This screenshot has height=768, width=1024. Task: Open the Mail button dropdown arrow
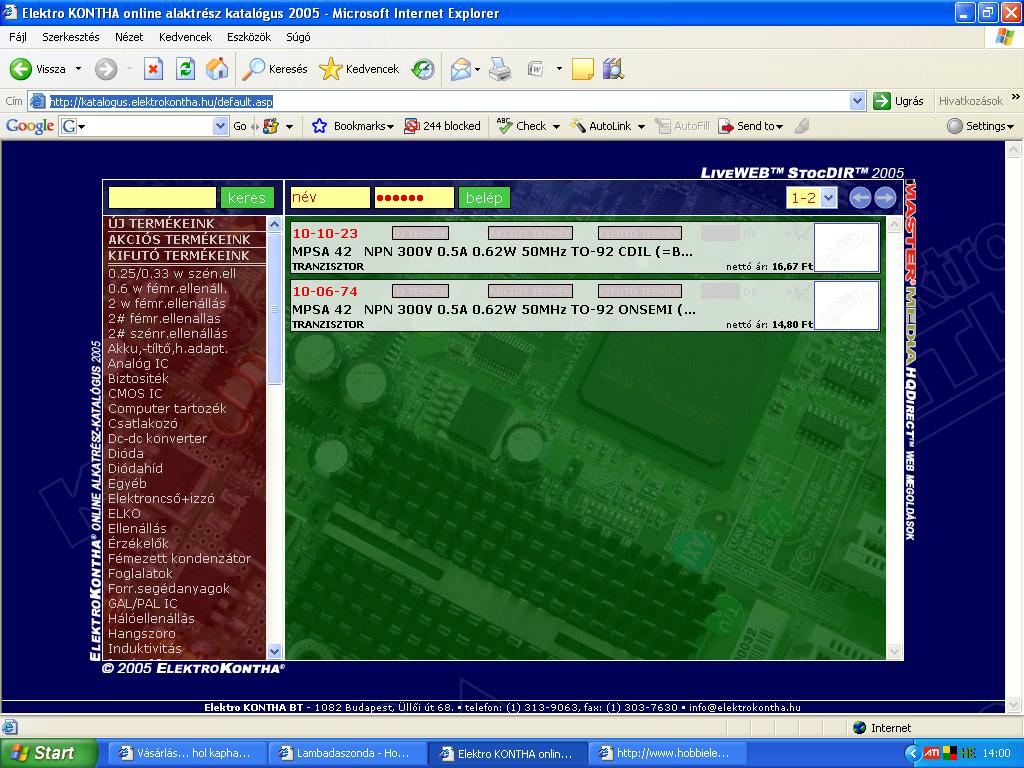click(477, 69)
